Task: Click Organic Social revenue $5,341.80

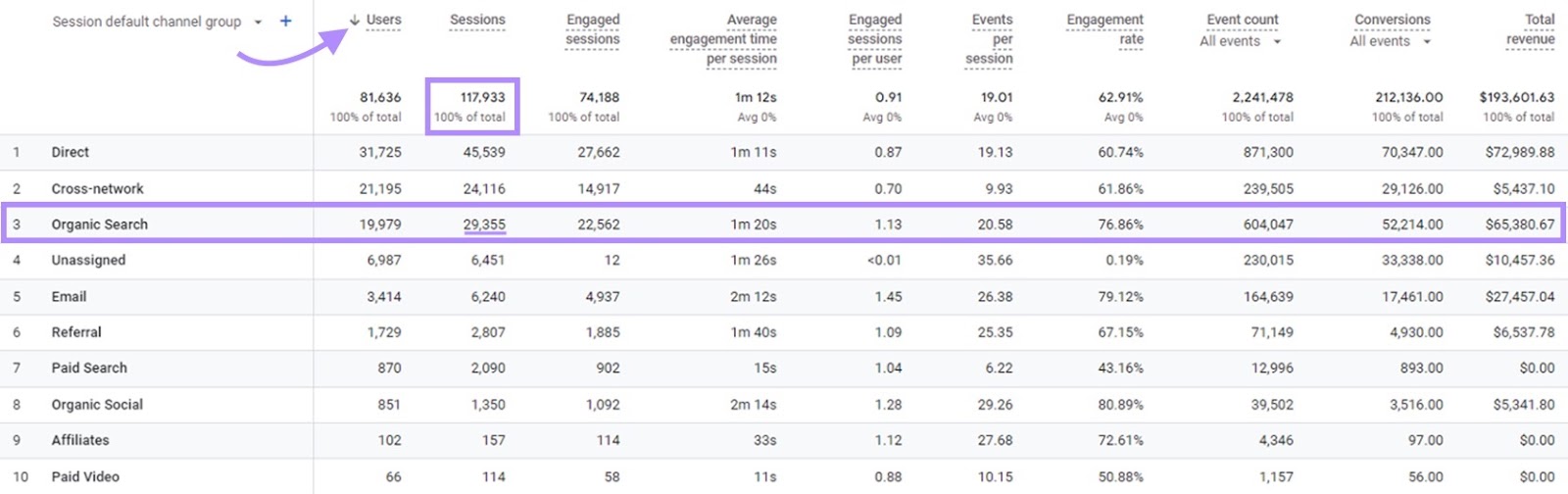Action: point(1524,404)
